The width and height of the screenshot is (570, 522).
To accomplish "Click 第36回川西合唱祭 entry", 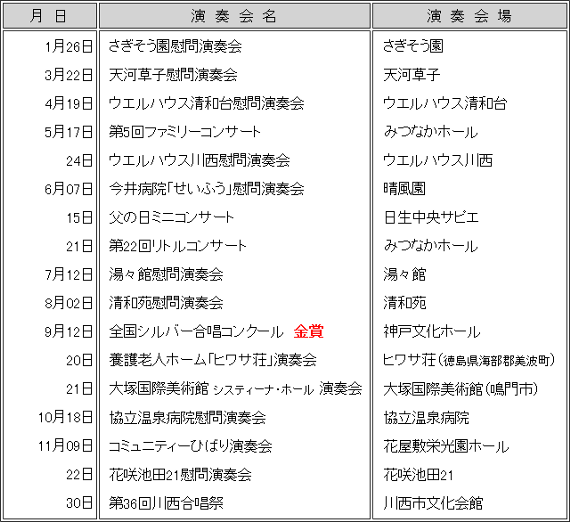I will coord(166,503).
